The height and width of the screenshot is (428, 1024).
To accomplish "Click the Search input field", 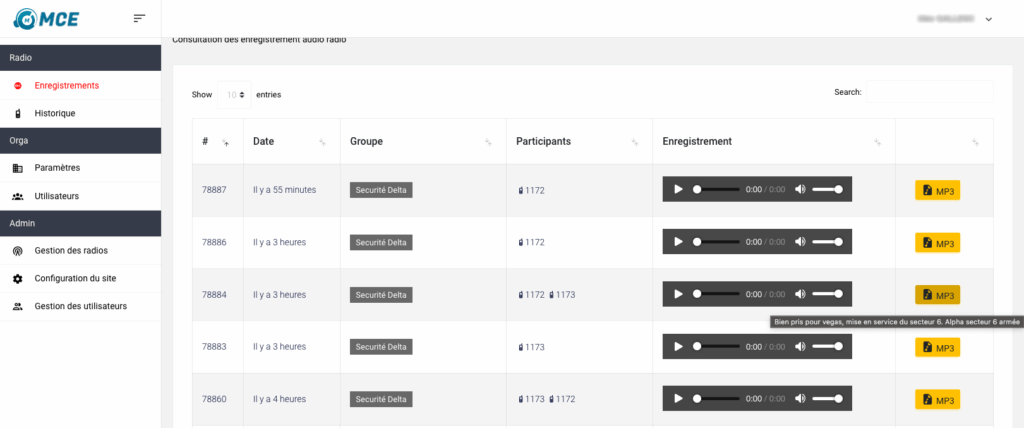I will [x=929, y=92].
